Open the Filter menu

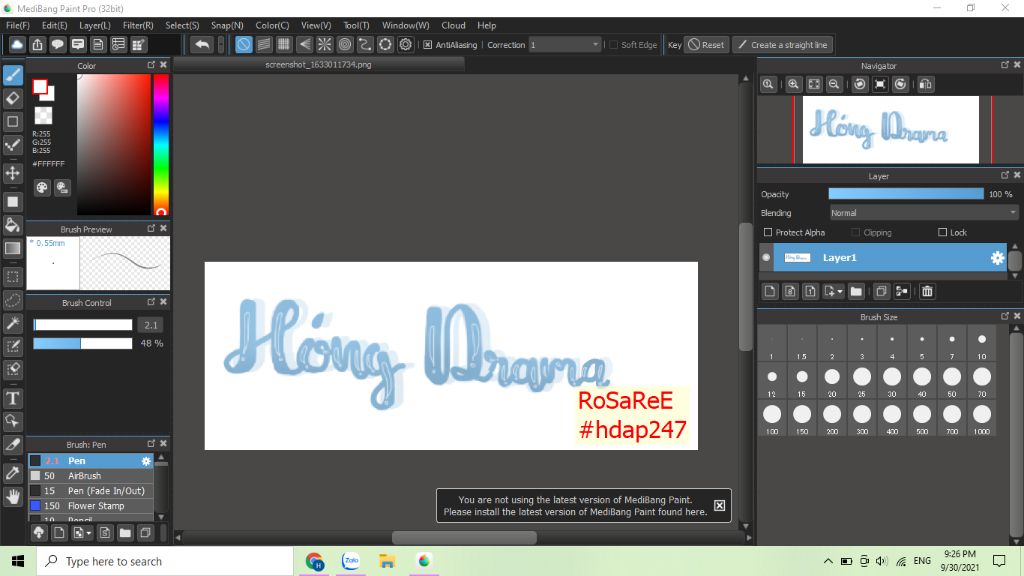click(x=138, y=25)
